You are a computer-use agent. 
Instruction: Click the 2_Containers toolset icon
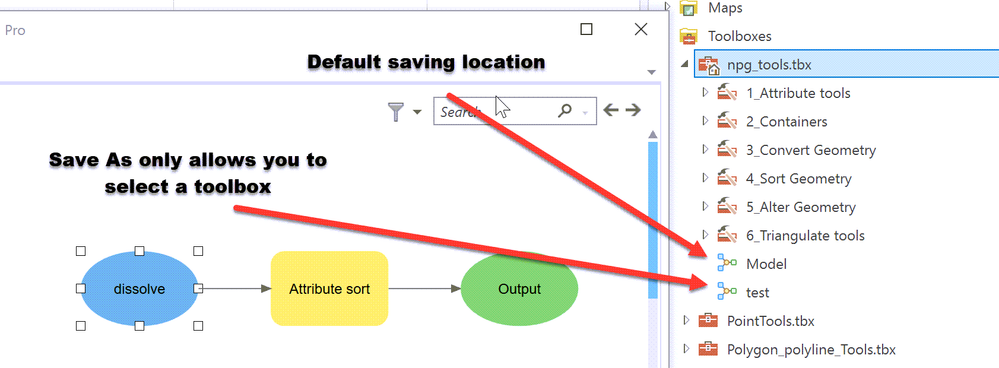pyautogui.click(x=727, y=121)
